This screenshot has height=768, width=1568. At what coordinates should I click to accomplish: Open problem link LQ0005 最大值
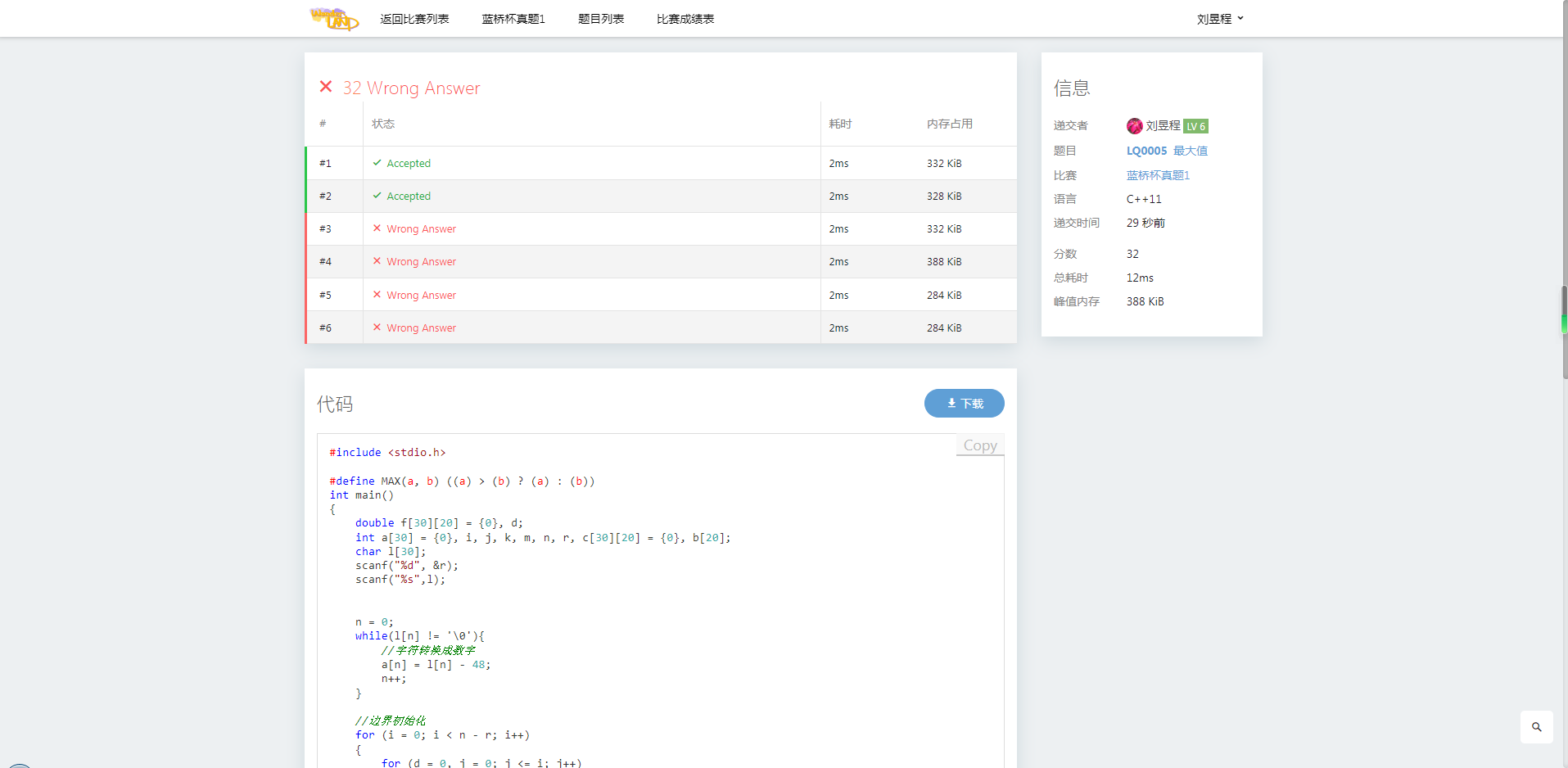click(1166, 151)
